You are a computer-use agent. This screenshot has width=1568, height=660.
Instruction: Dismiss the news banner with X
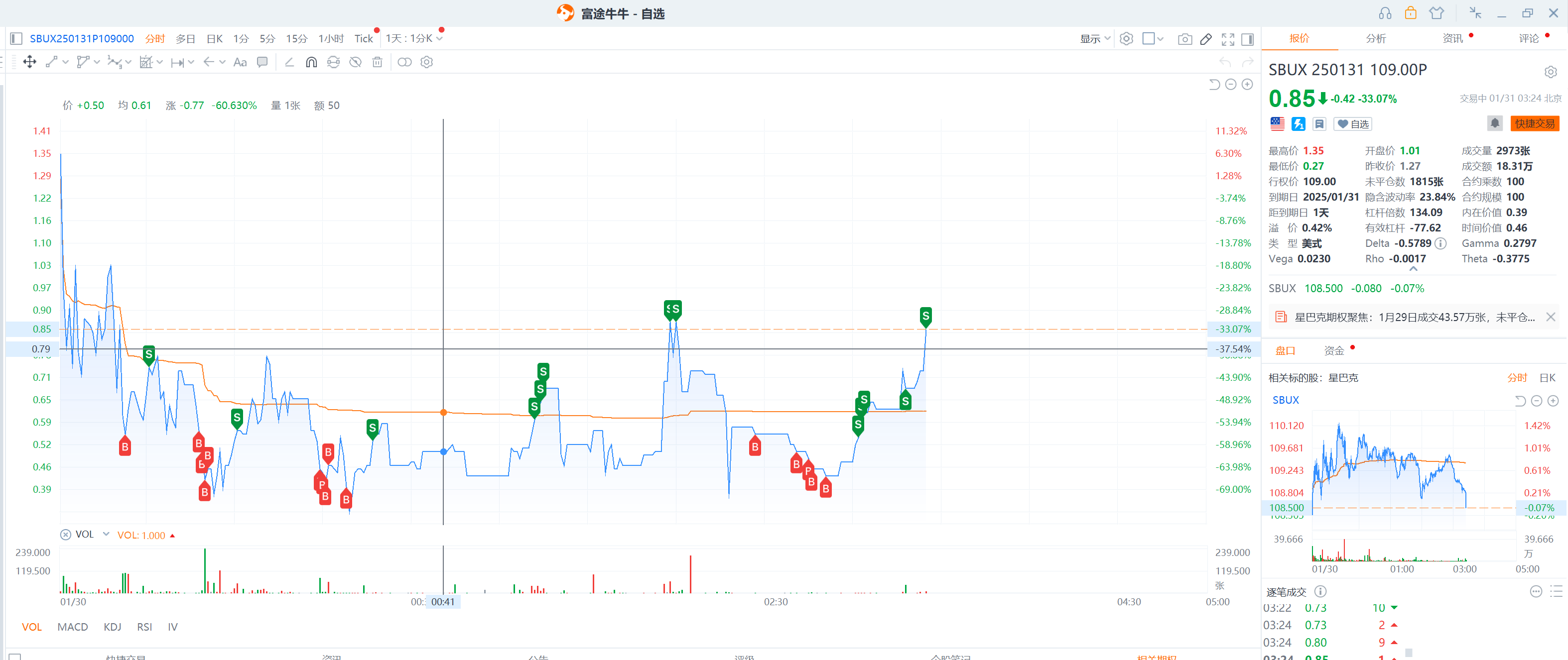pyautogui.click(x=1551, y=317)
